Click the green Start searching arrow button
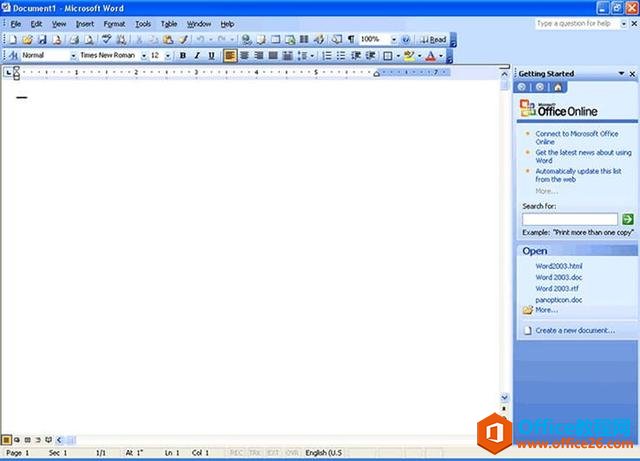Viewport: 640px width, 461px height. click(628, 219)
